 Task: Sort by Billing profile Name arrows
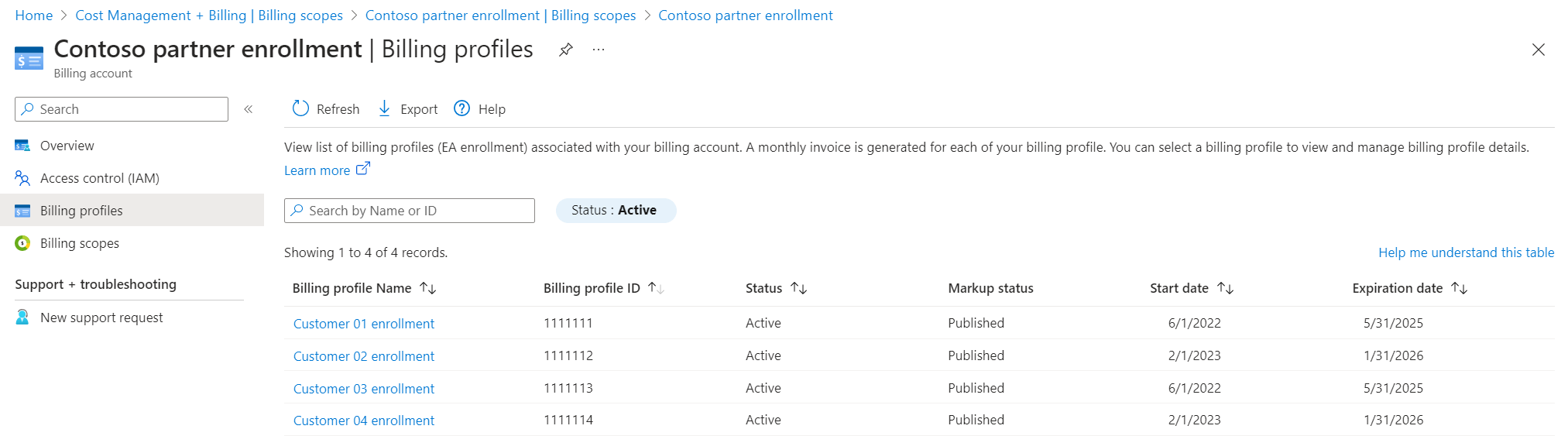(428, 288)
